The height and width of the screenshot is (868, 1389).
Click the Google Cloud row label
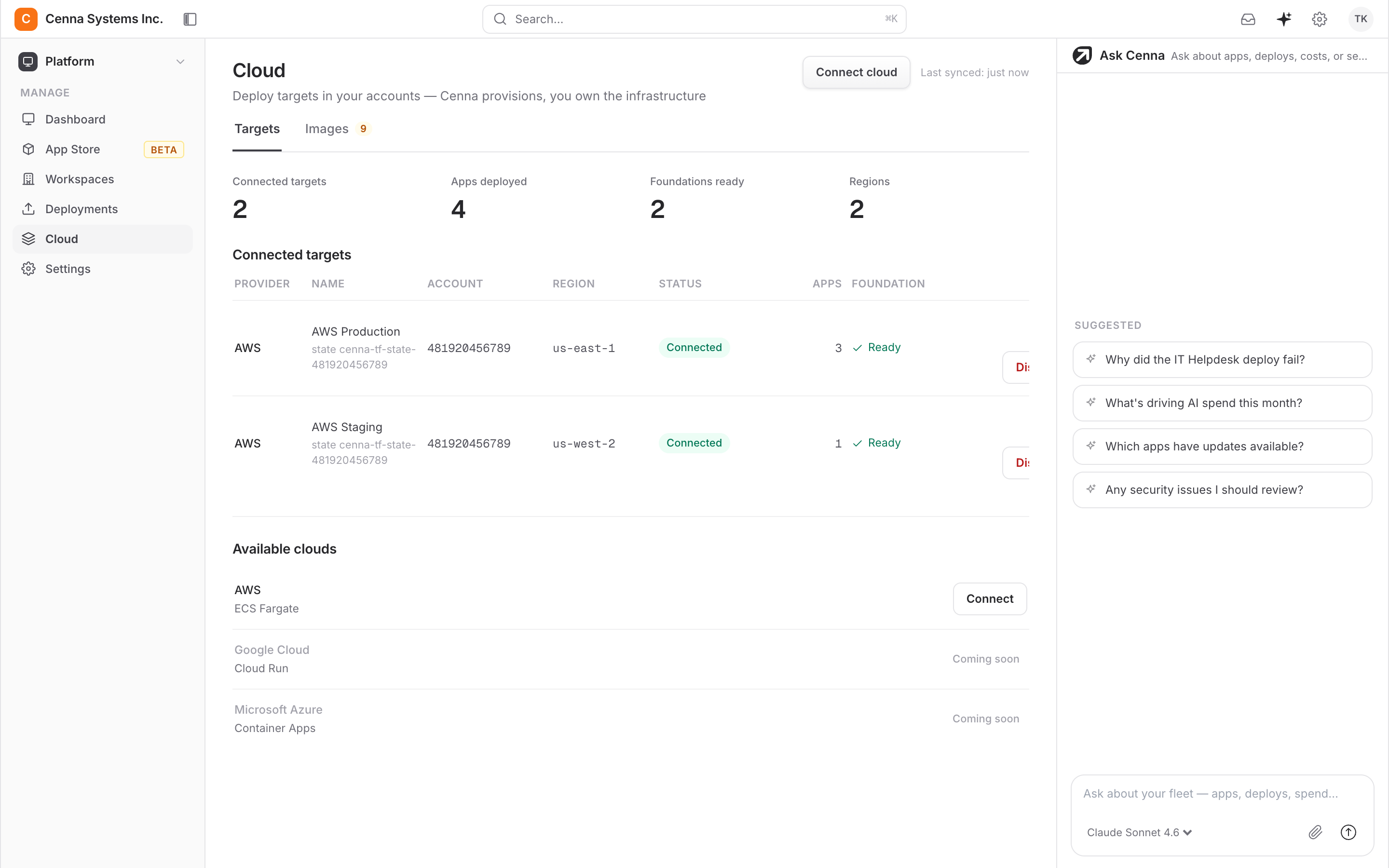pyautogui.click(x=272, y=650)
